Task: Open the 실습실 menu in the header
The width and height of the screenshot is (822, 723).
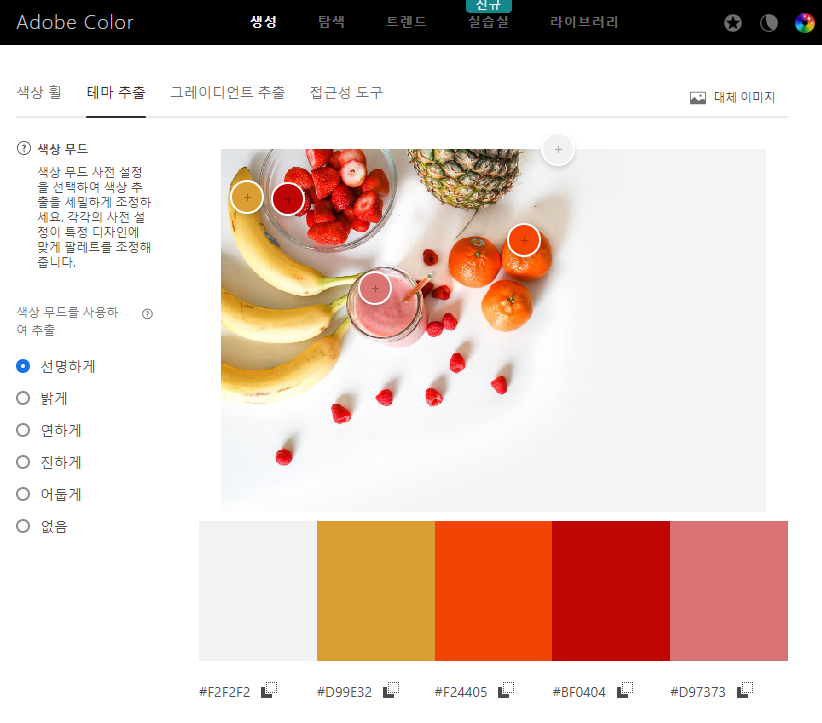Action: point(488,22)
